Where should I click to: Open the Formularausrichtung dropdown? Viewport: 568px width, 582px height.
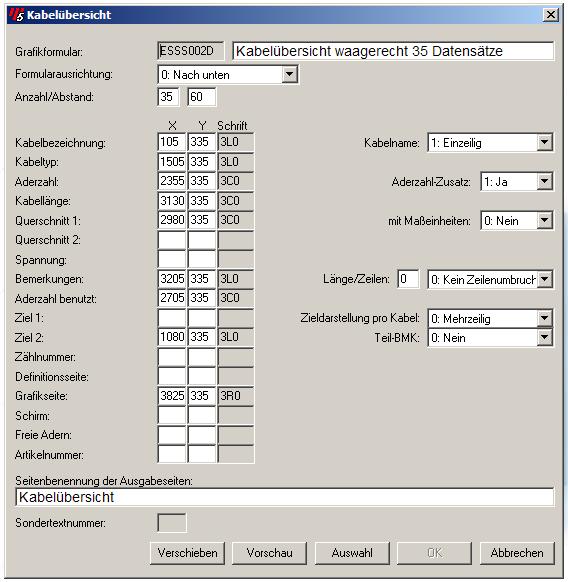tap(289, 75)
